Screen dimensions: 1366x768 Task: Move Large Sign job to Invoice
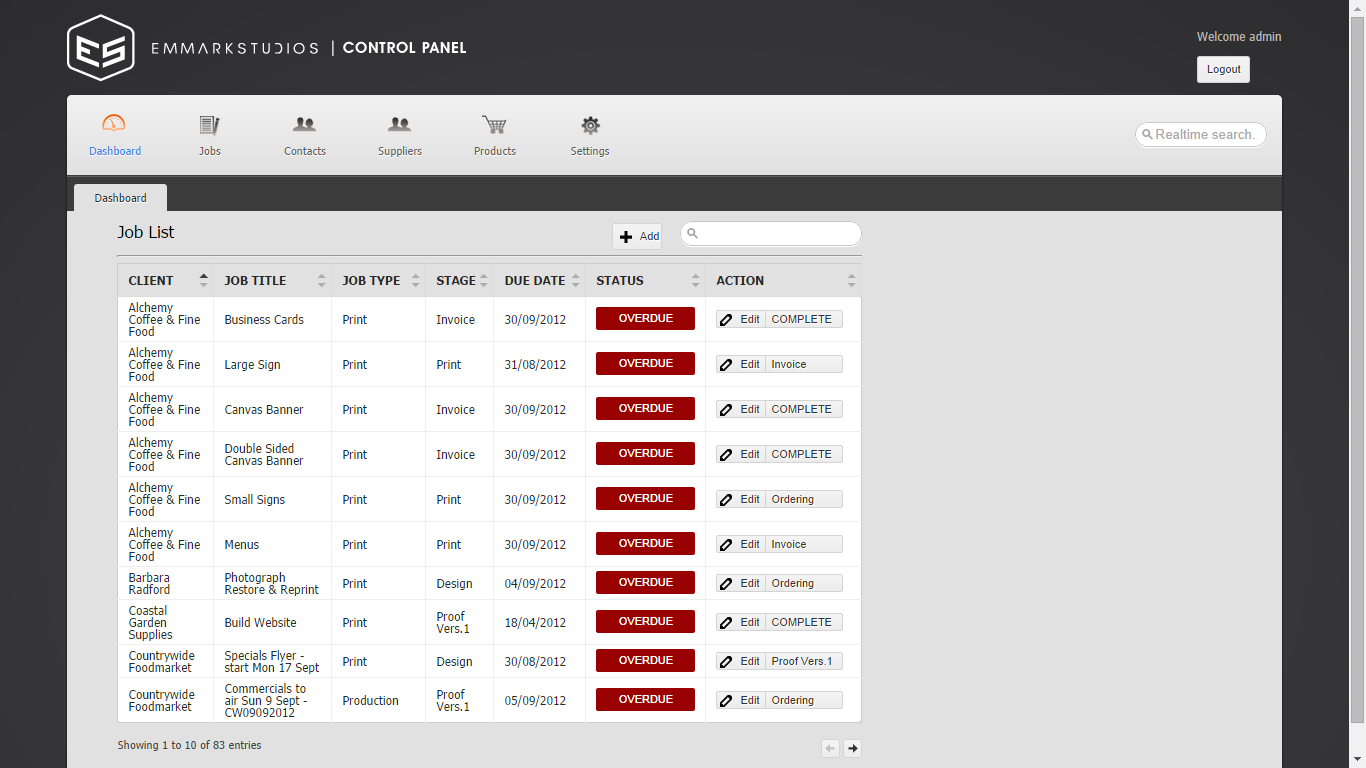click(803, 365)
